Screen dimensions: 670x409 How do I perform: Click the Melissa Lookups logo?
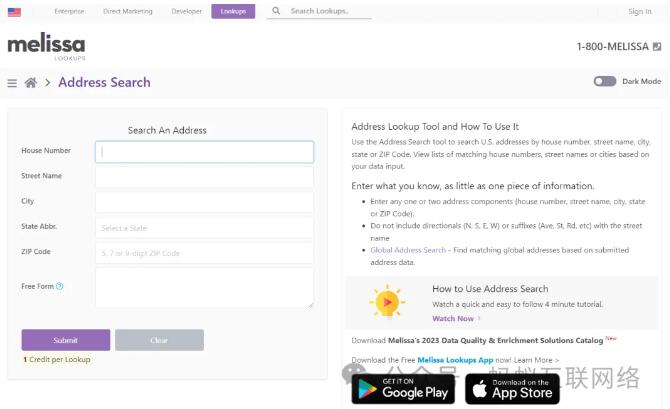[x=47, y=46]
